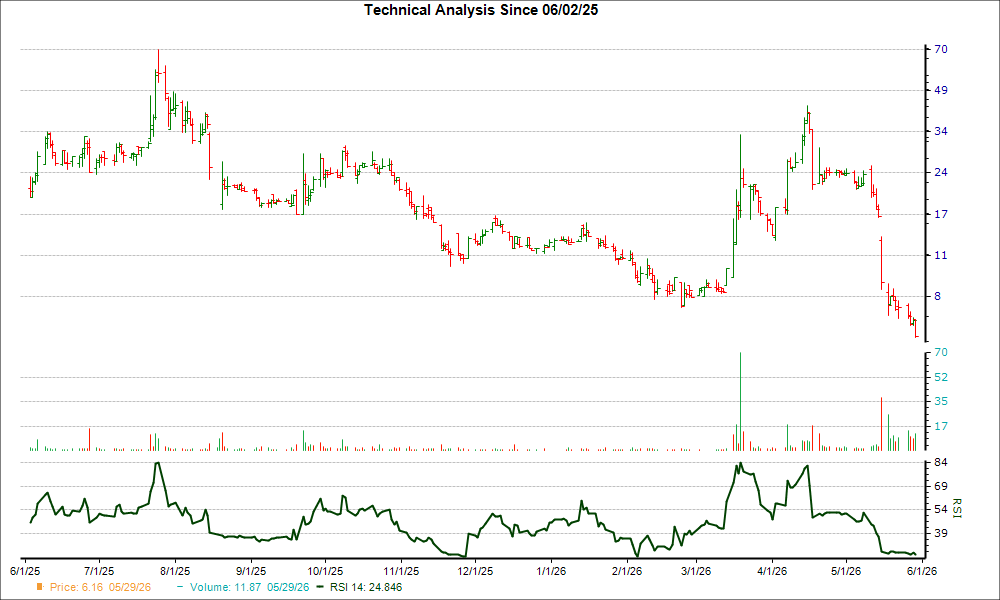Click the 11 label on the price axis
Viewport: 1000px width, 600px height.
click(x=941, y=256)
